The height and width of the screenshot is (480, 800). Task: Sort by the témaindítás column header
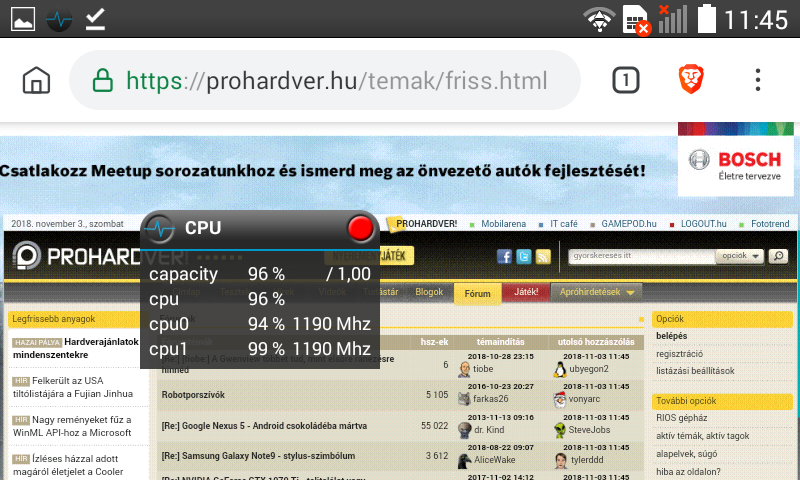[x=501, y=342]
